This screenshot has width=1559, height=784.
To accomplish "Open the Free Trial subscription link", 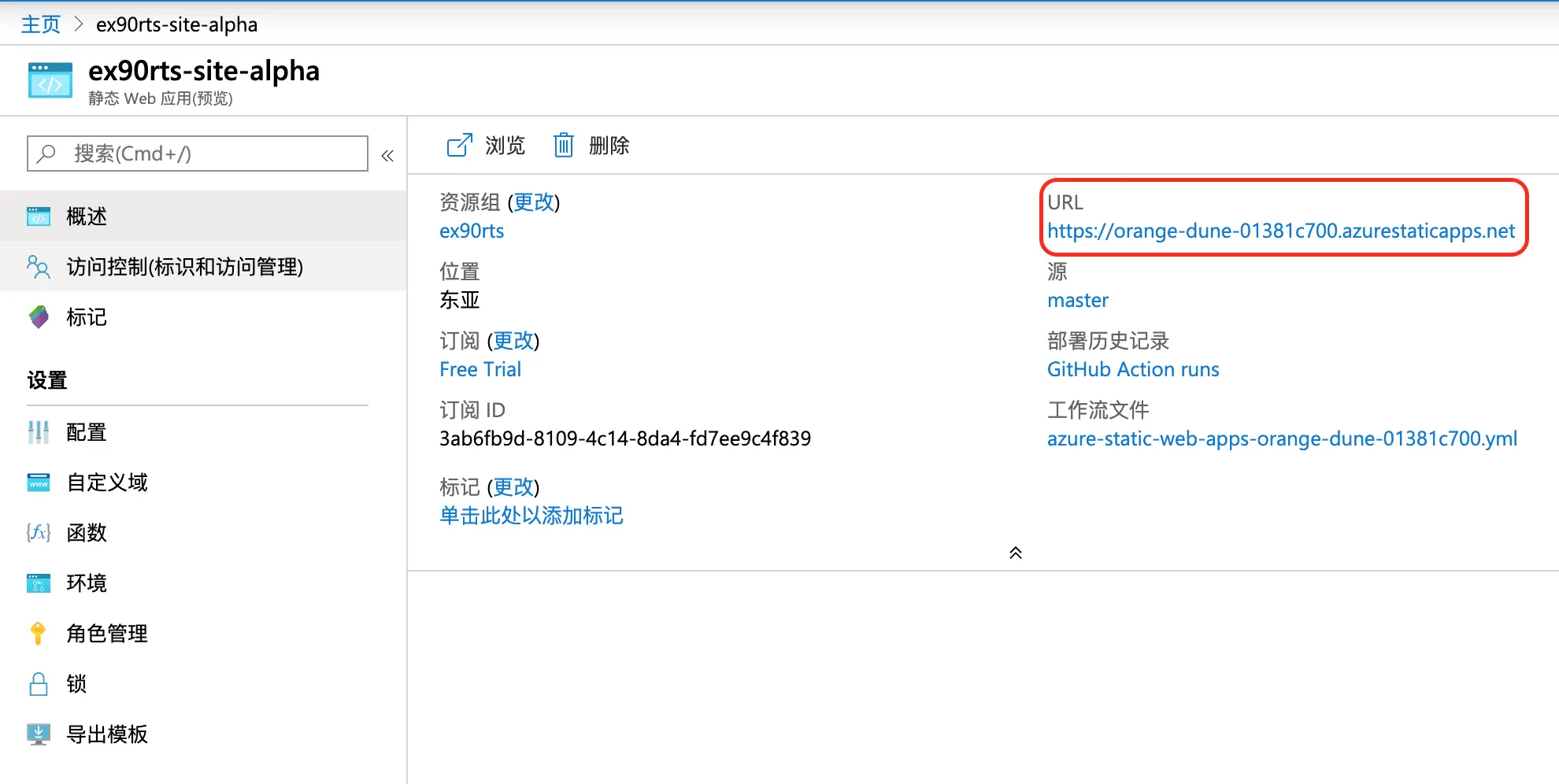I will [x=480, y=369].
